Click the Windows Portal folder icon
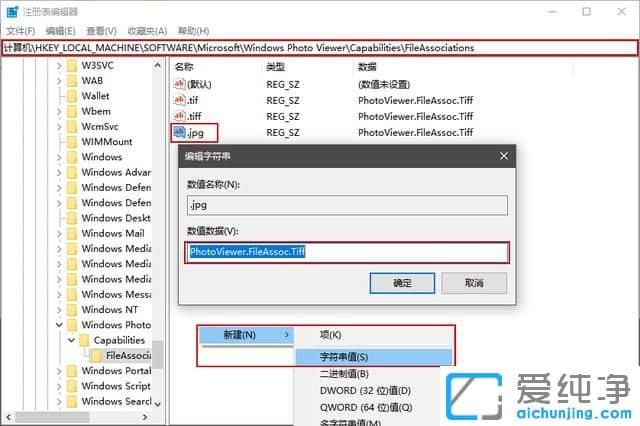 pos(72,371)
